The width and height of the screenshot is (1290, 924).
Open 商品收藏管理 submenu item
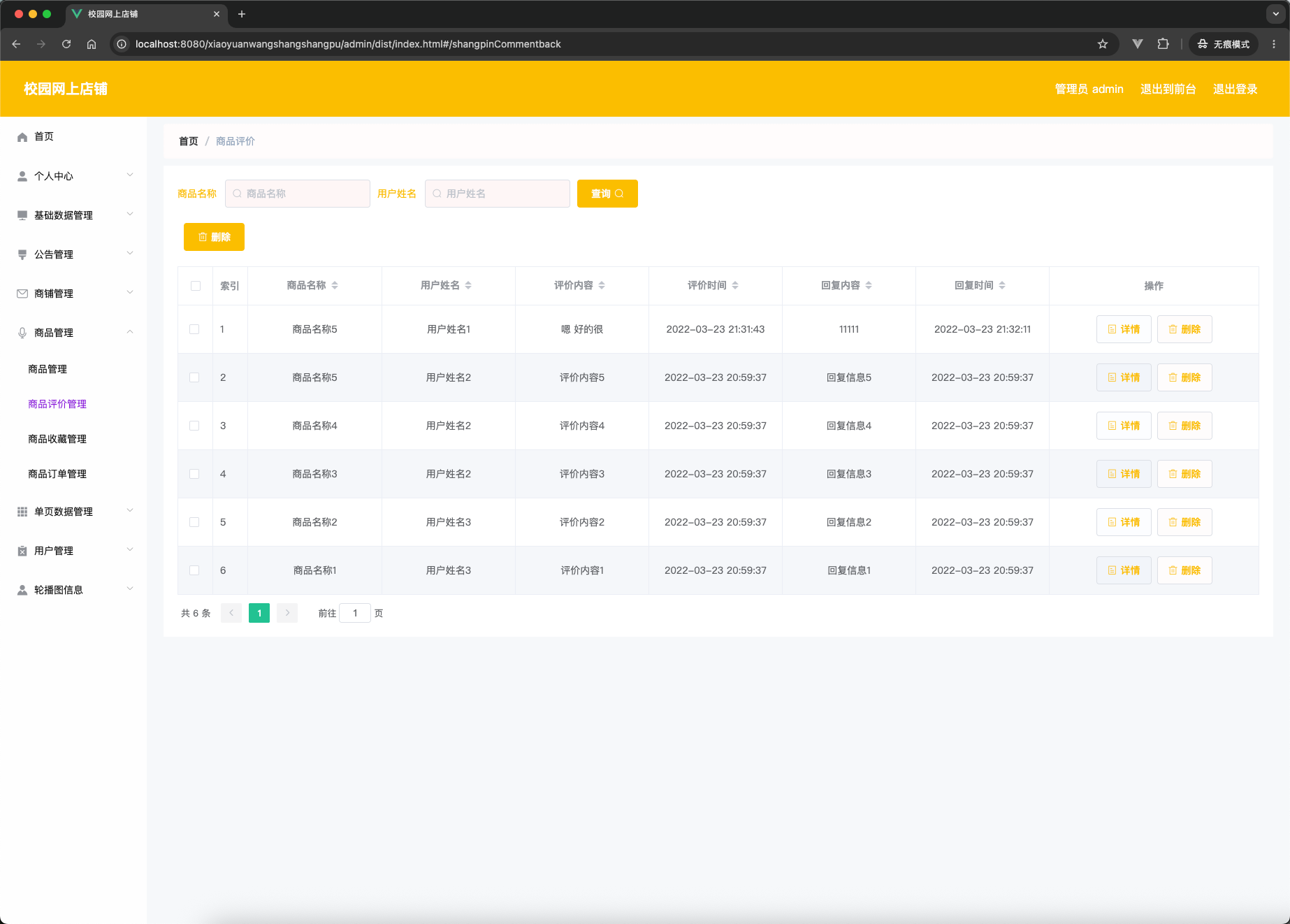57,439
